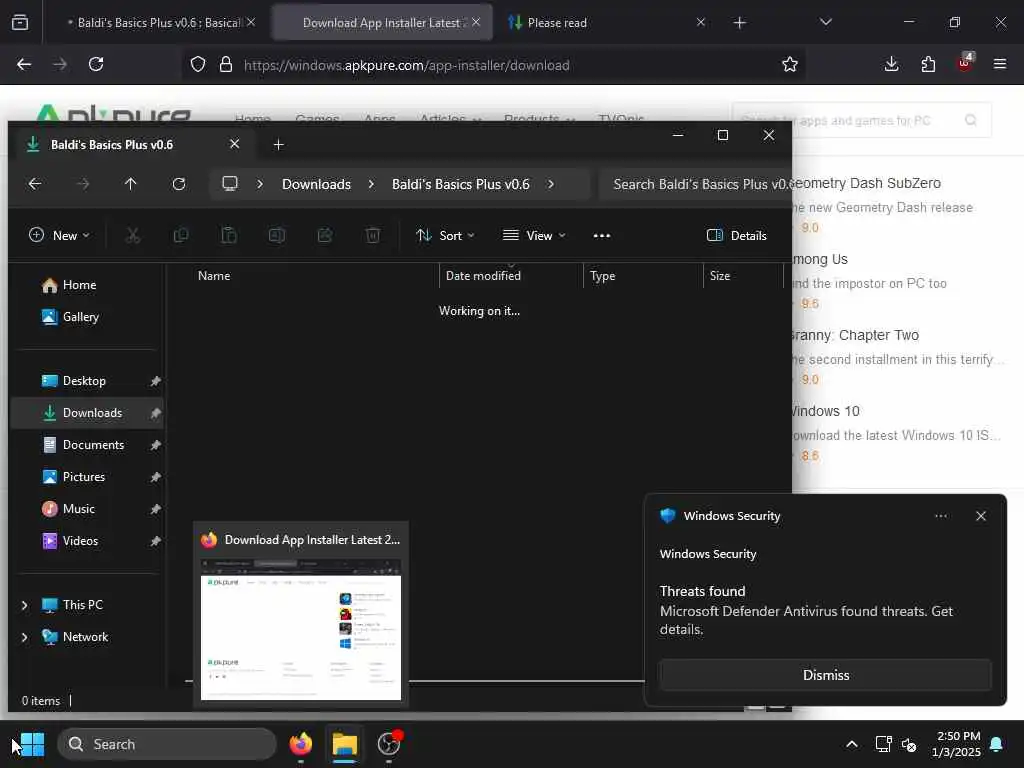Image resolution: width=1024 pixels, height=768 pixels.
Task: Toggle the Details pane in Explorer
Action: 737,236
